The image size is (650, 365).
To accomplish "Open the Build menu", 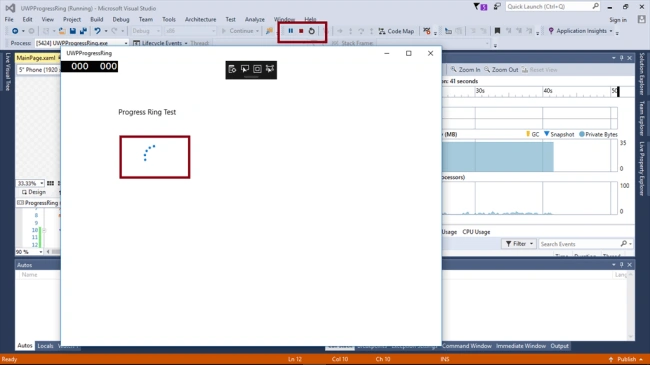I will 97,19.
